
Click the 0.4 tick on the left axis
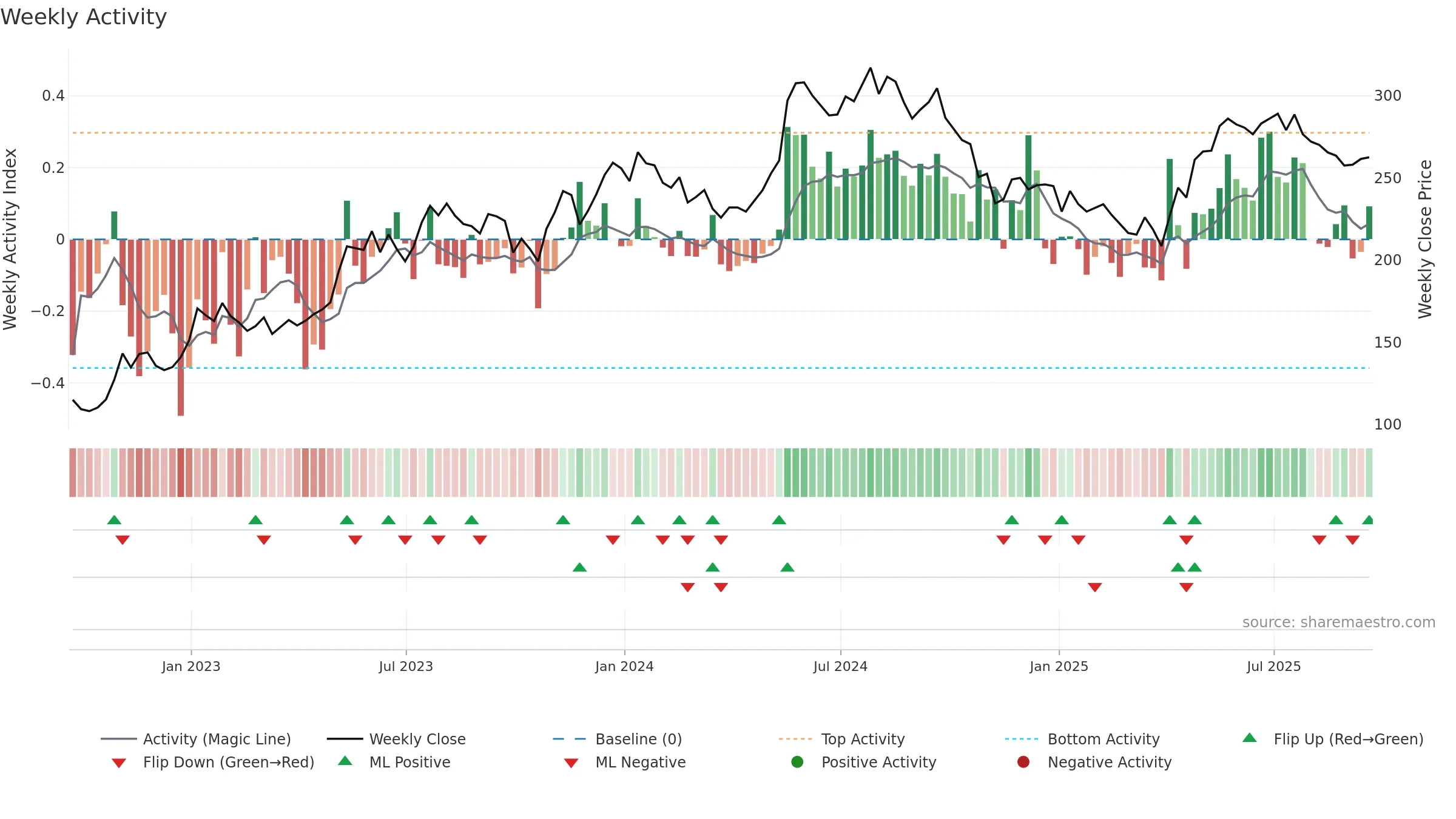point(53,96)
